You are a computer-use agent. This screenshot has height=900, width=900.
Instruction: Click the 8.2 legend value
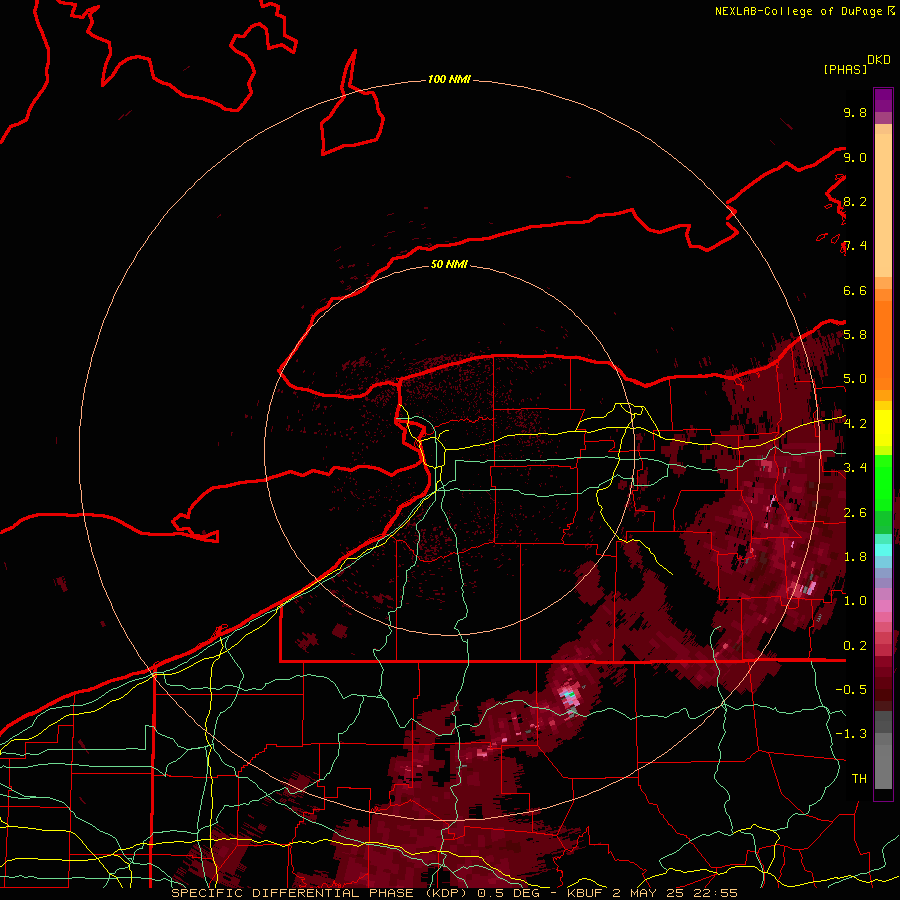855,202
